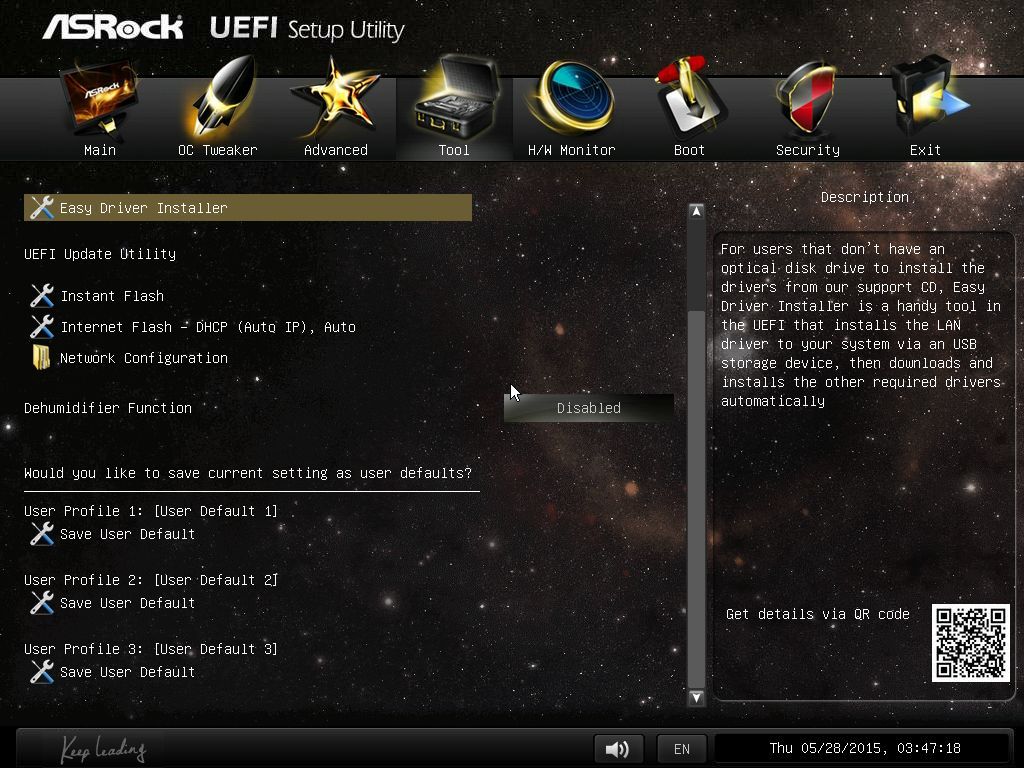Click 'Get details via QR code' text
The width and height of the screenshot is (1024, 768).
click(818, 614)
